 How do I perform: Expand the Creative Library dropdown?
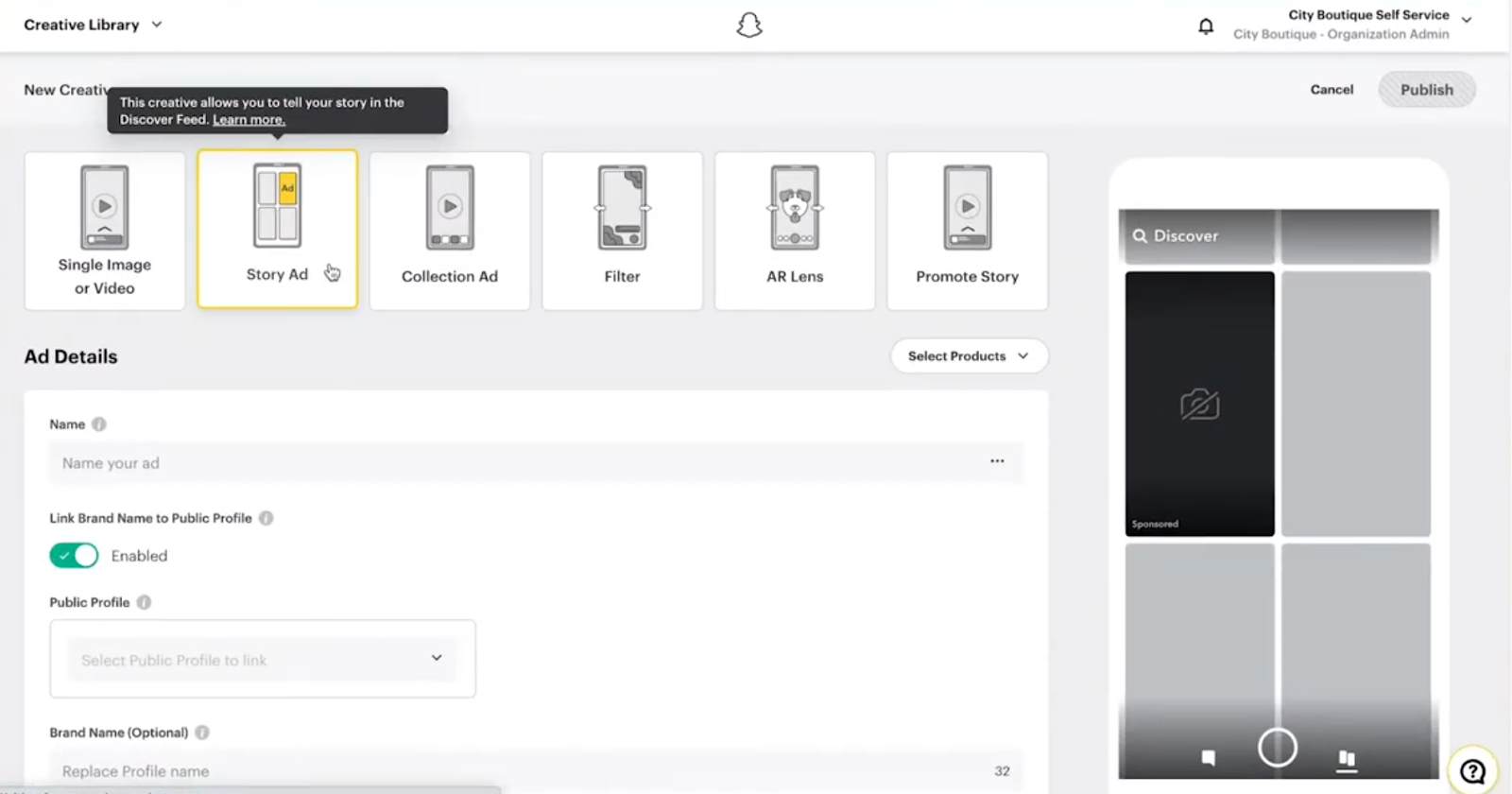[93, 25]
